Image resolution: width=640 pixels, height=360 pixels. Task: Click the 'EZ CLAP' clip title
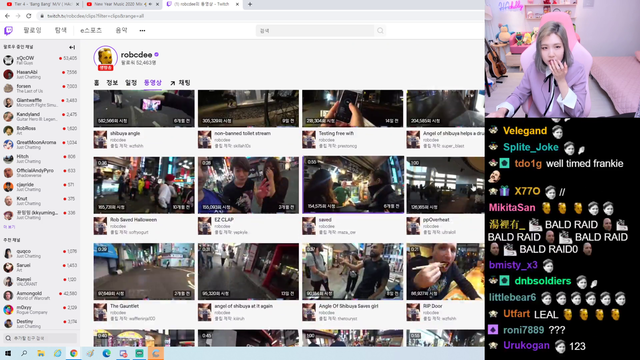[x=224, y=220]
